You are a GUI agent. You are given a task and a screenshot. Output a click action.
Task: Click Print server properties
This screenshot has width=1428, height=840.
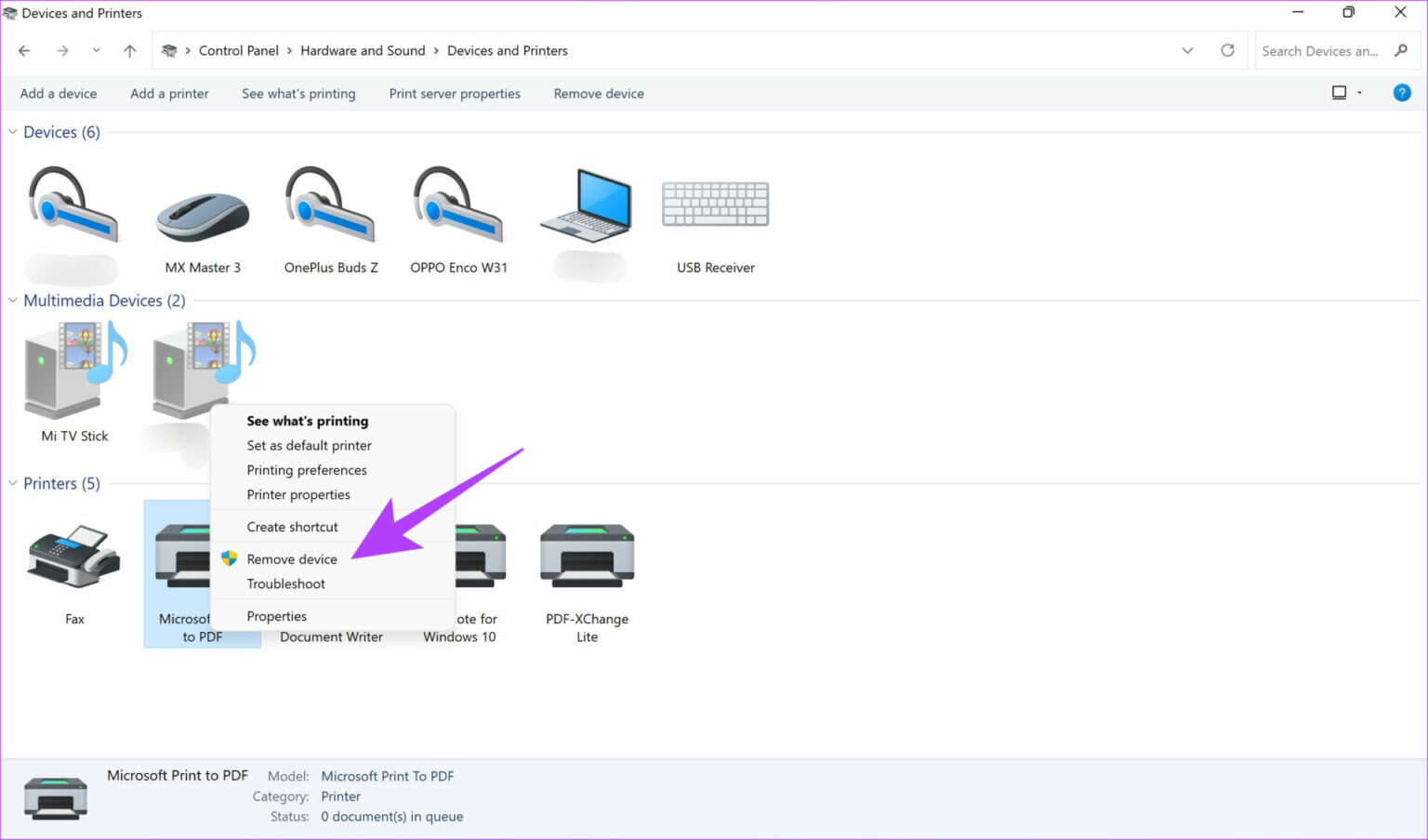pyautogui.click(x=455, y=94)
